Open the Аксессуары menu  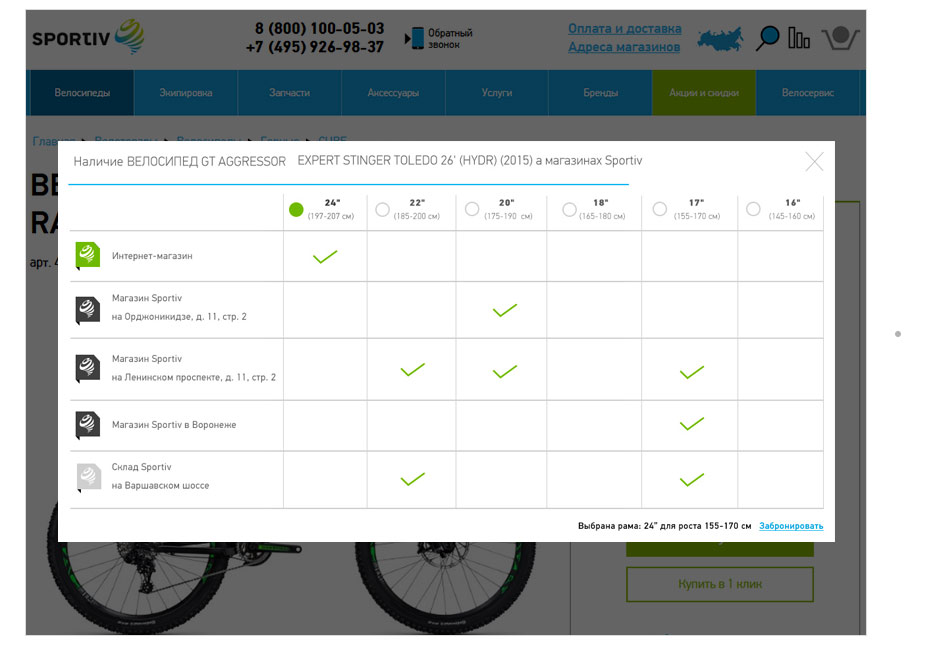pos(394,92)
